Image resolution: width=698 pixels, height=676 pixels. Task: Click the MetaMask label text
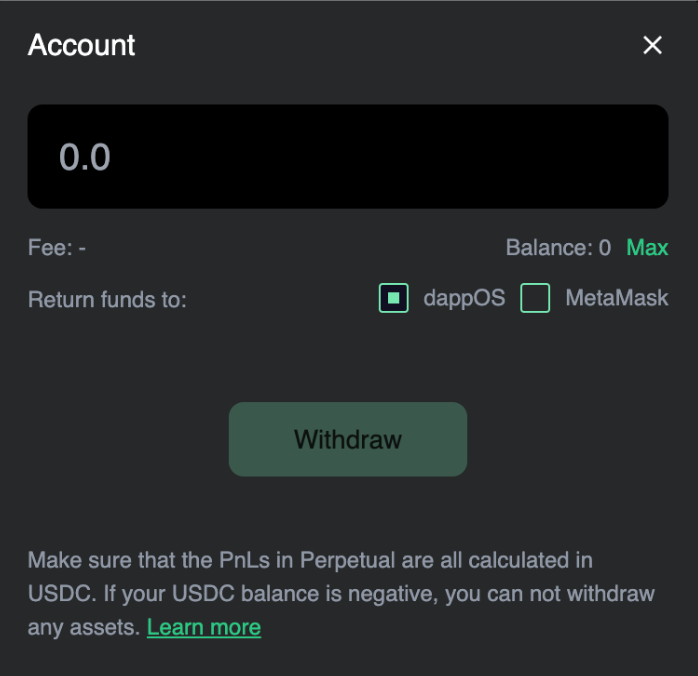tap(616, 298)
